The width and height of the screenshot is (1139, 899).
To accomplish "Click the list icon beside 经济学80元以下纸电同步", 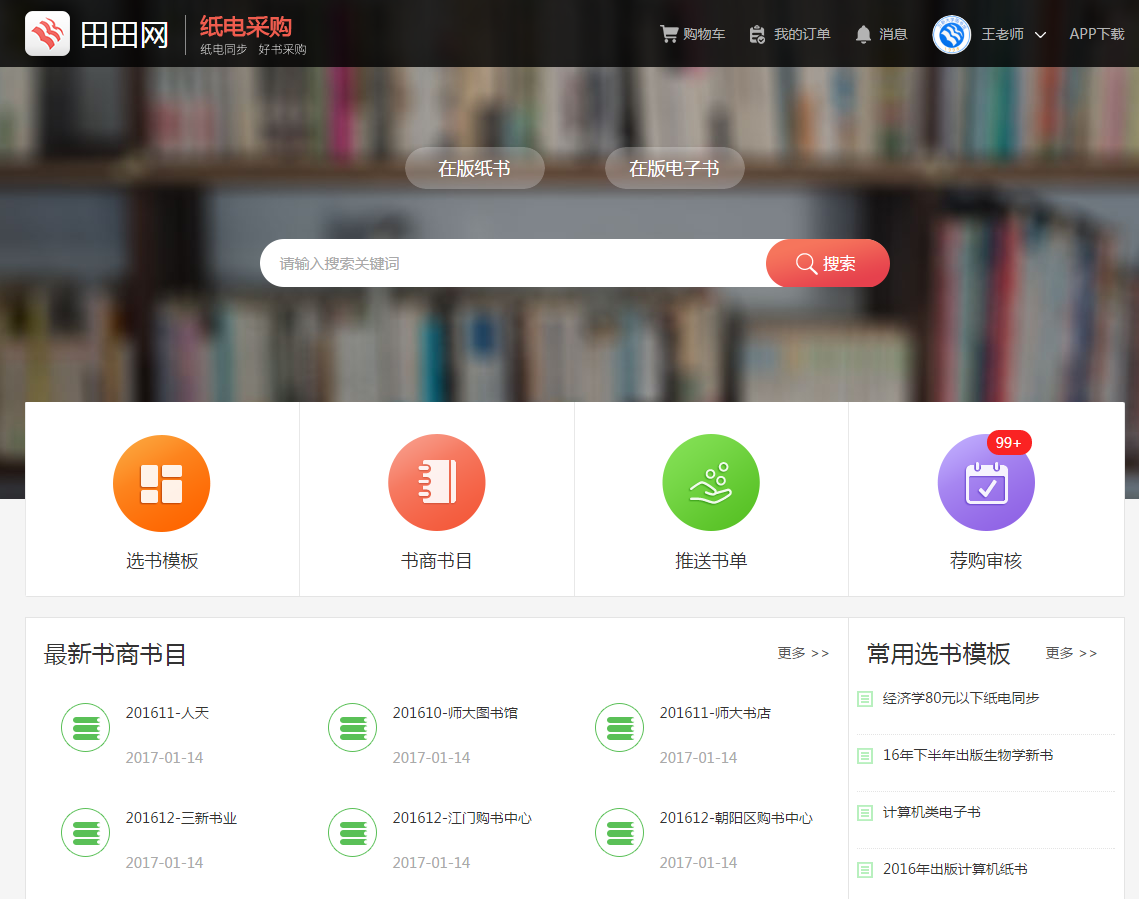I will click(x=864, y=699).
